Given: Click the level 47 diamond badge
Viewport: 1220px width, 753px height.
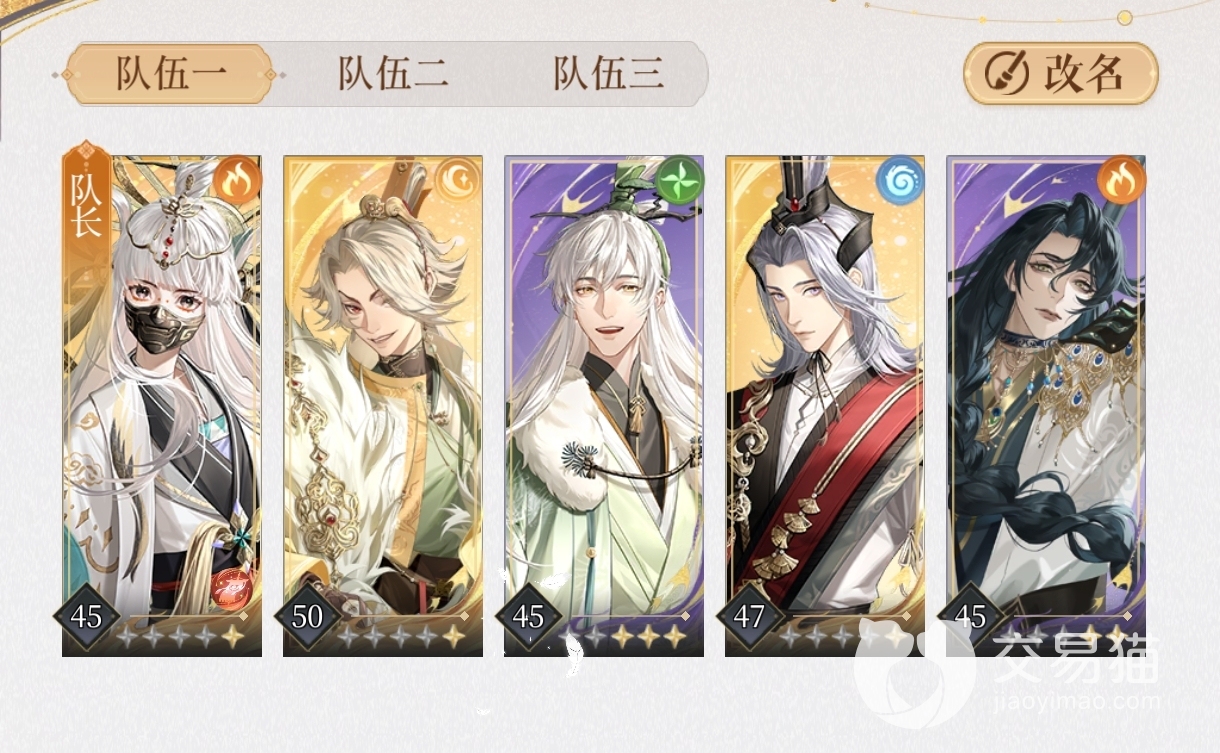Looking at the screenshot, I should pos(749,616).
